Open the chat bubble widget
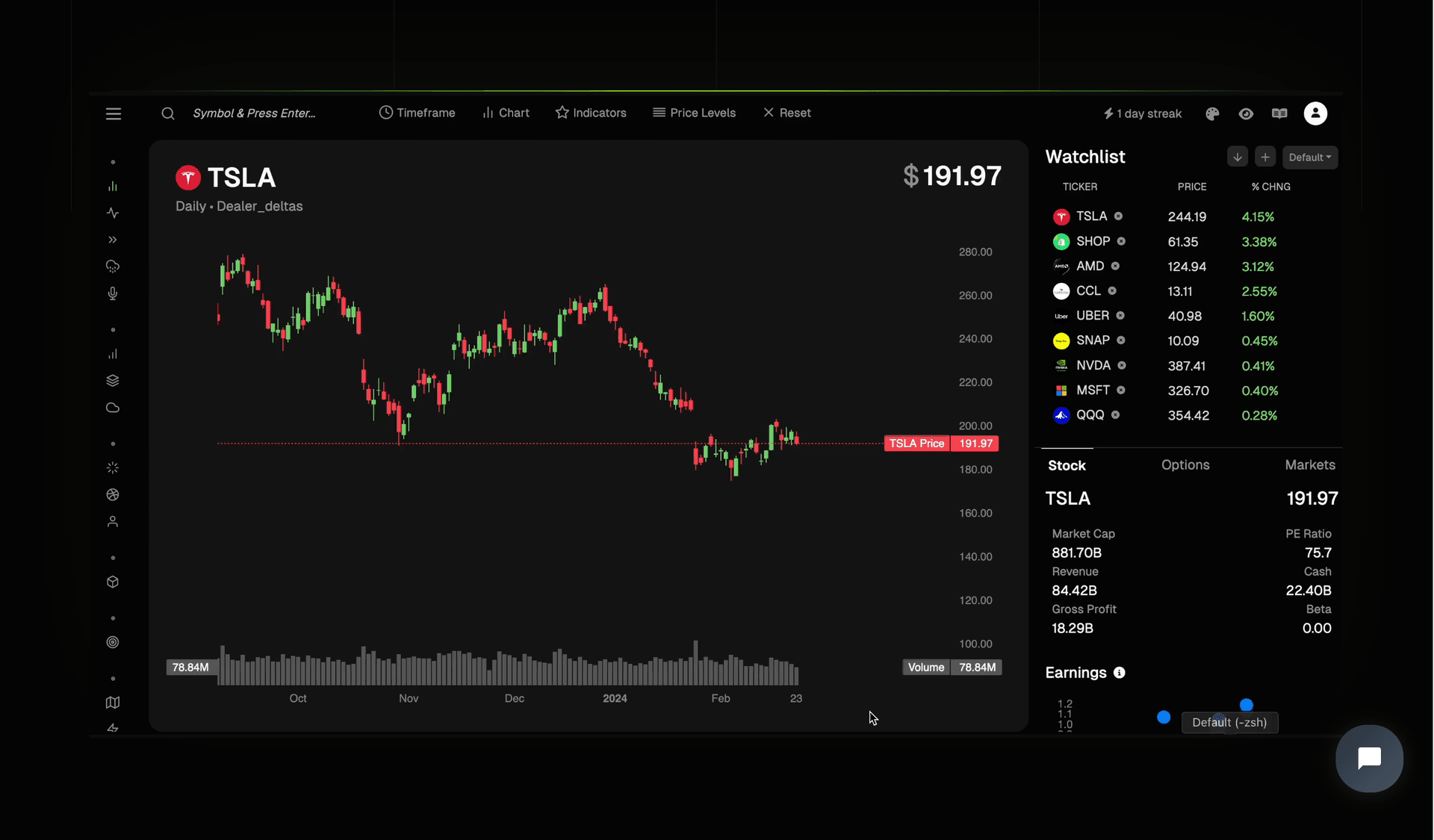1434x840 pixels. 1369,759
